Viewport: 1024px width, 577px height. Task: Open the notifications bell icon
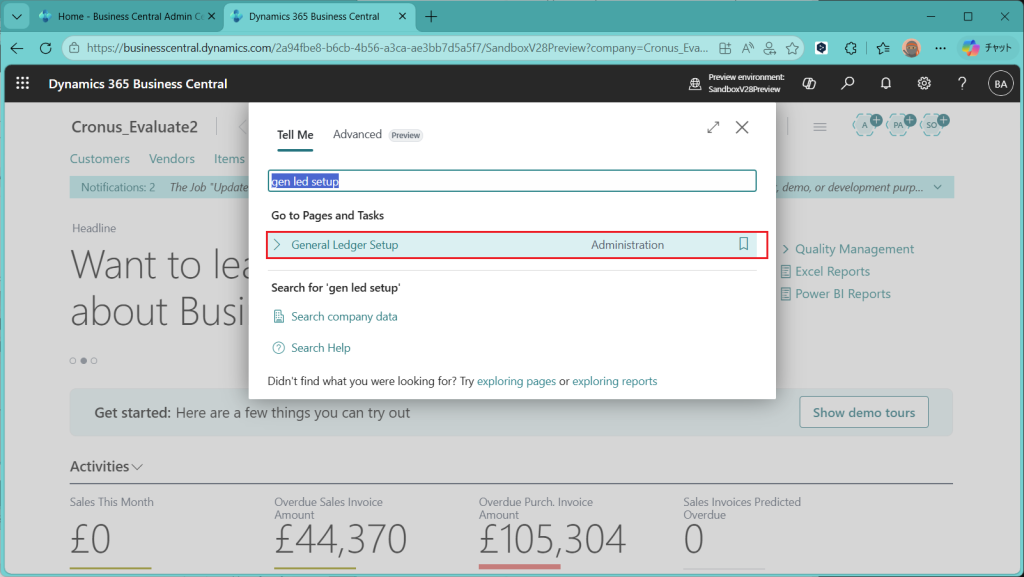point(886,84)
